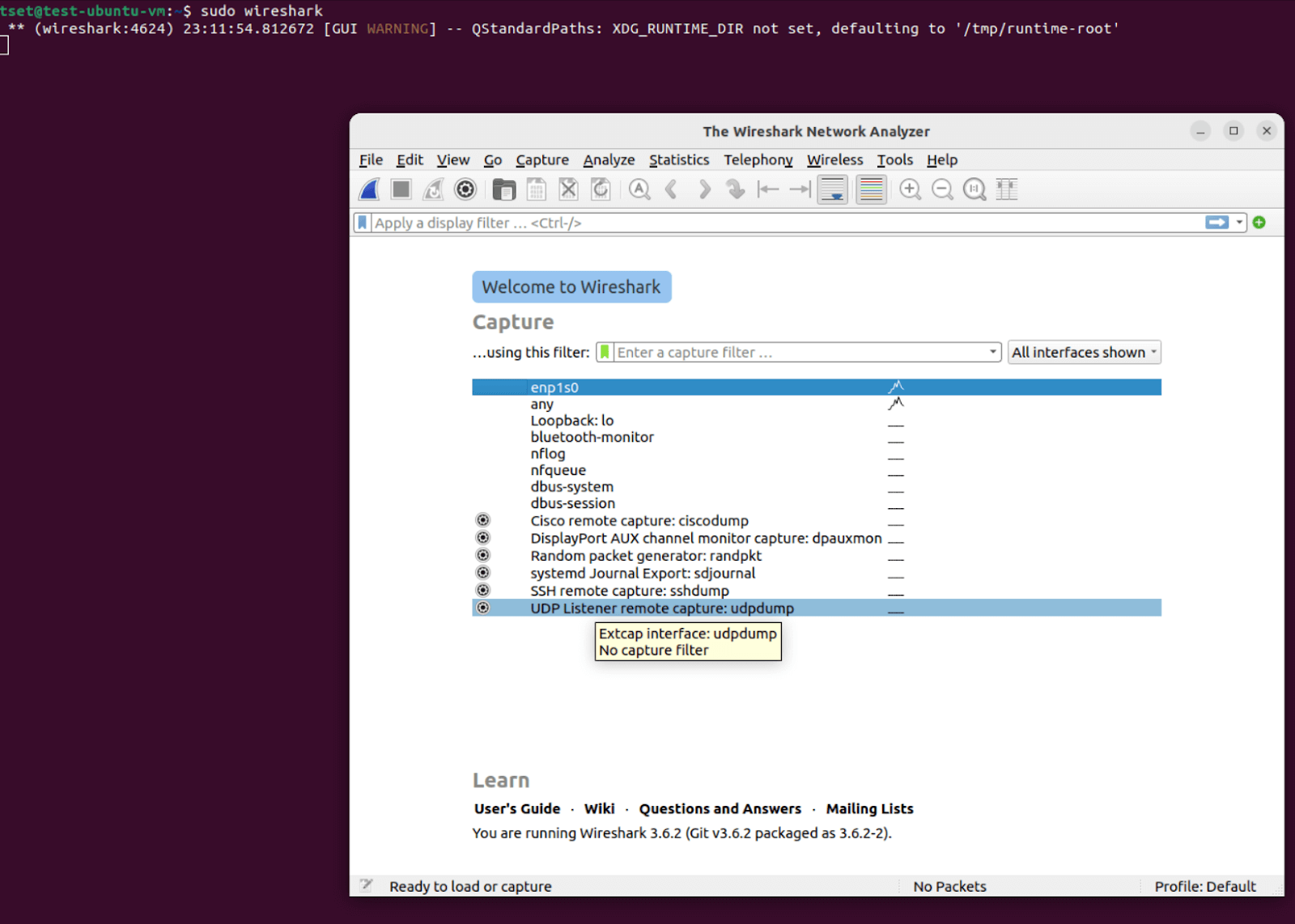Click the green add filter button button
This screenshot has width=1295, height=924.
coord(1259,223)
